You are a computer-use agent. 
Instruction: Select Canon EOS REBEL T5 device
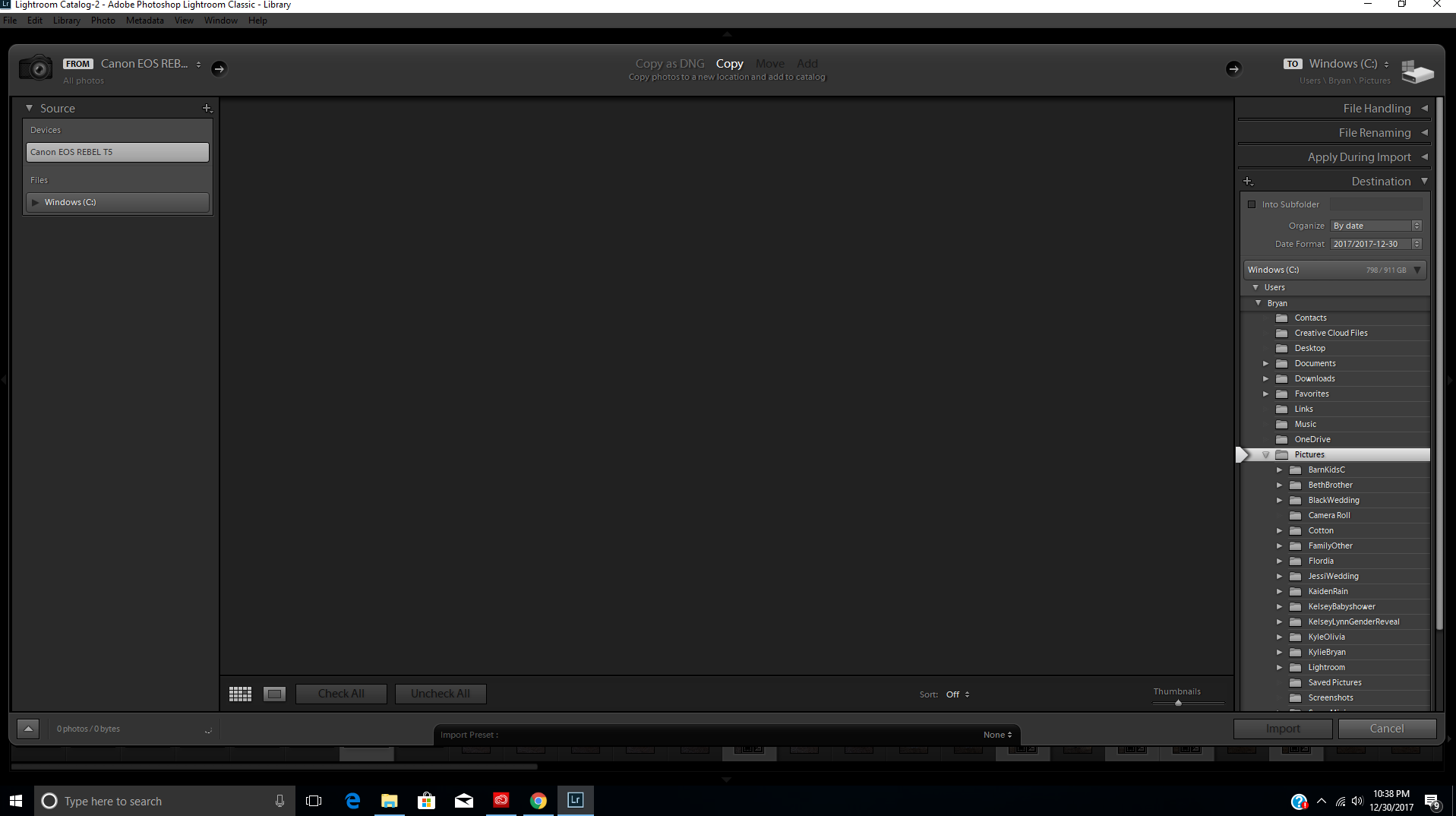(x=118, y=152)
